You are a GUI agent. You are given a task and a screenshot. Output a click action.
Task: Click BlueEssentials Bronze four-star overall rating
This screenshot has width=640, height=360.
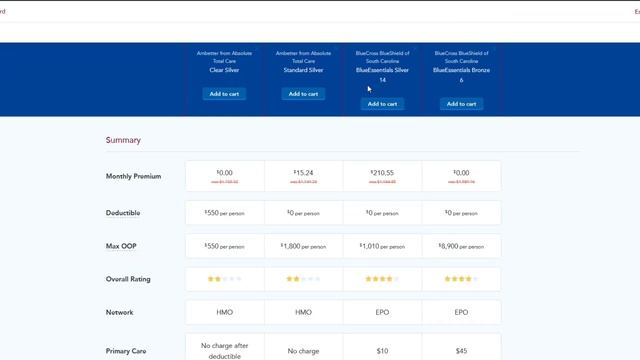click(461, 279)
